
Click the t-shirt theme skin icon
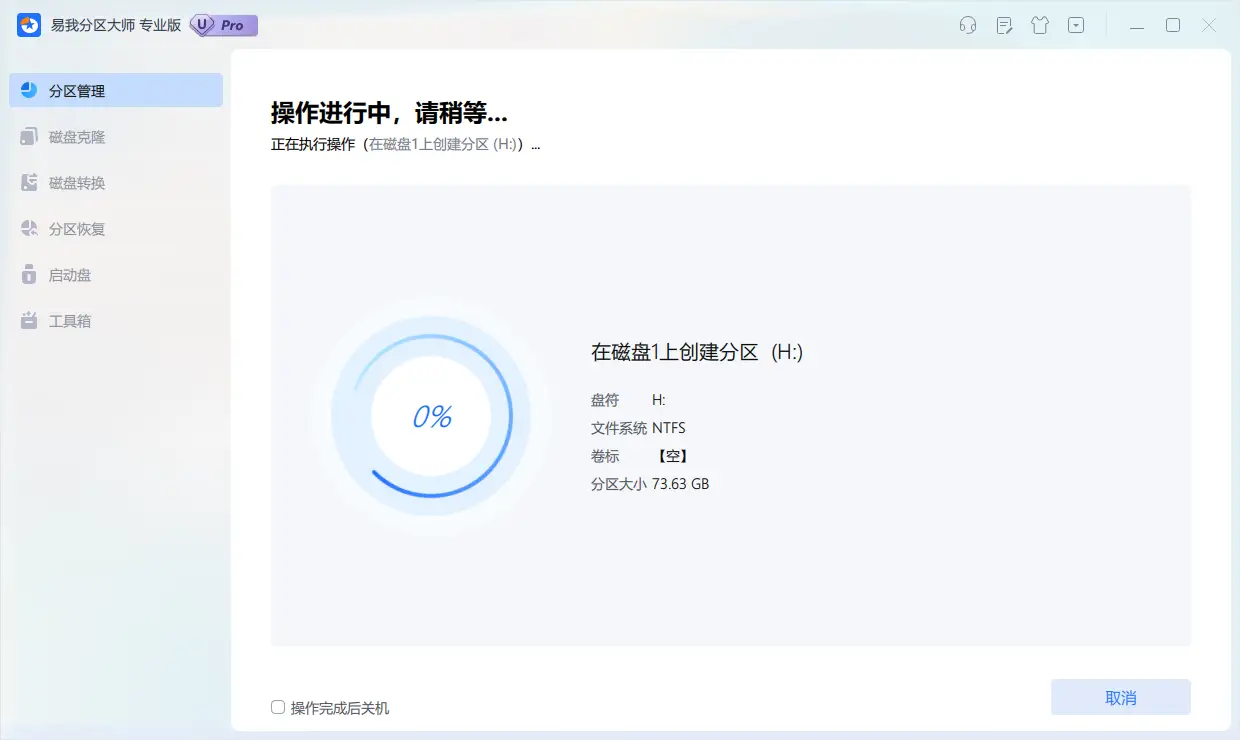(1040, 25)
